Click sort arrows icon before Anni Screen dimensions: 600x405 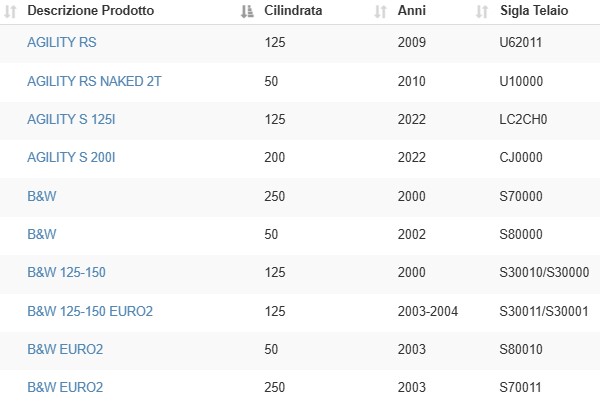click(x=380, y=11)
